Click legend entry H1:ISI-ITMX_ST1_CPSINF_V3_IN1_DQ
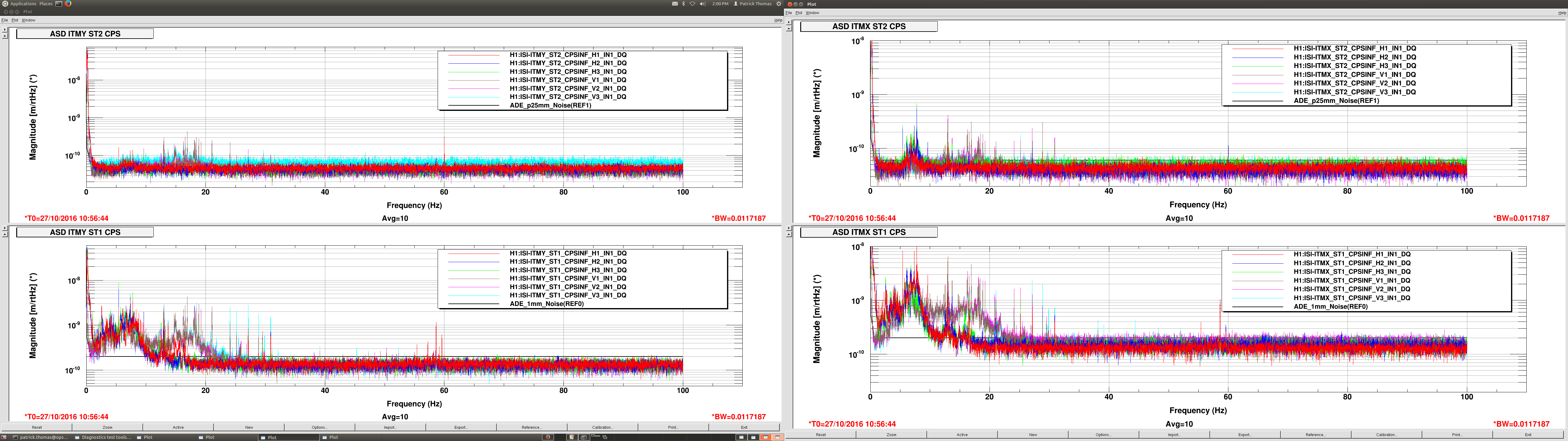The width and height of the screenshot is (1568, 441). (x=1352, y=298)
